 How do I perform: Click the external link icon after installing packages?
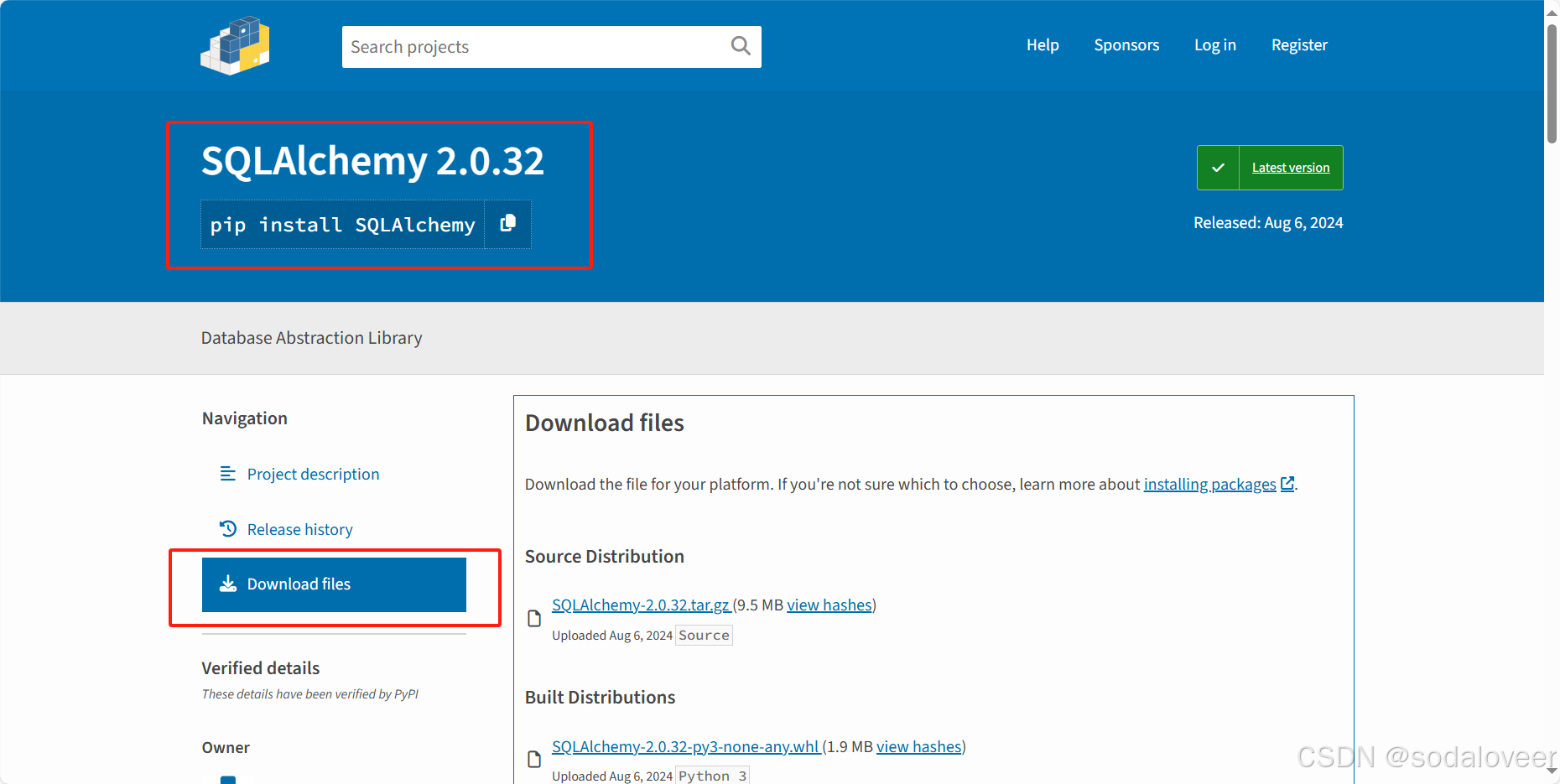1287,484
